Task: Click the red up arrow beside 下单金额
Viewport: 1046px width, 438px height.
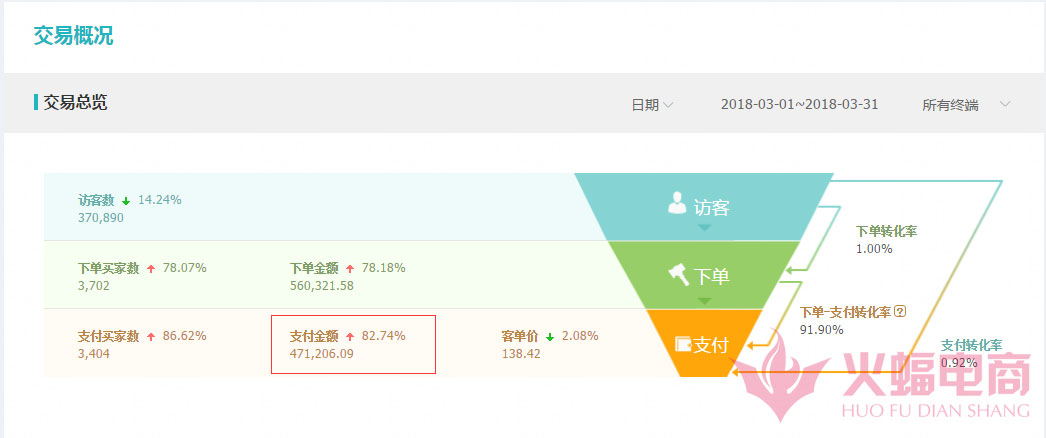Action: click(350, 268)
